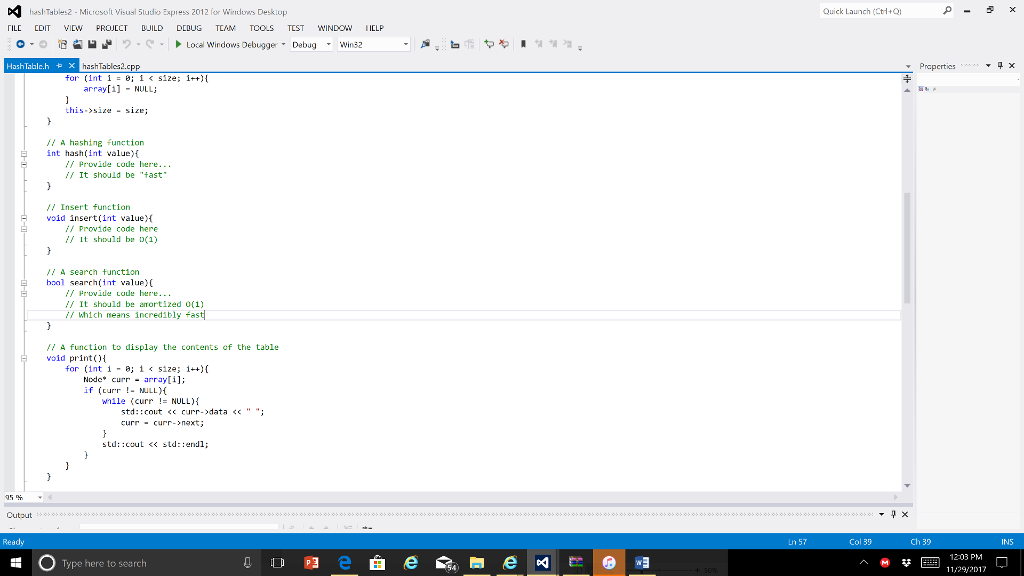1024x576 pixels.
Task: Open the WINDOW menu
Action: tap(335, 28)
